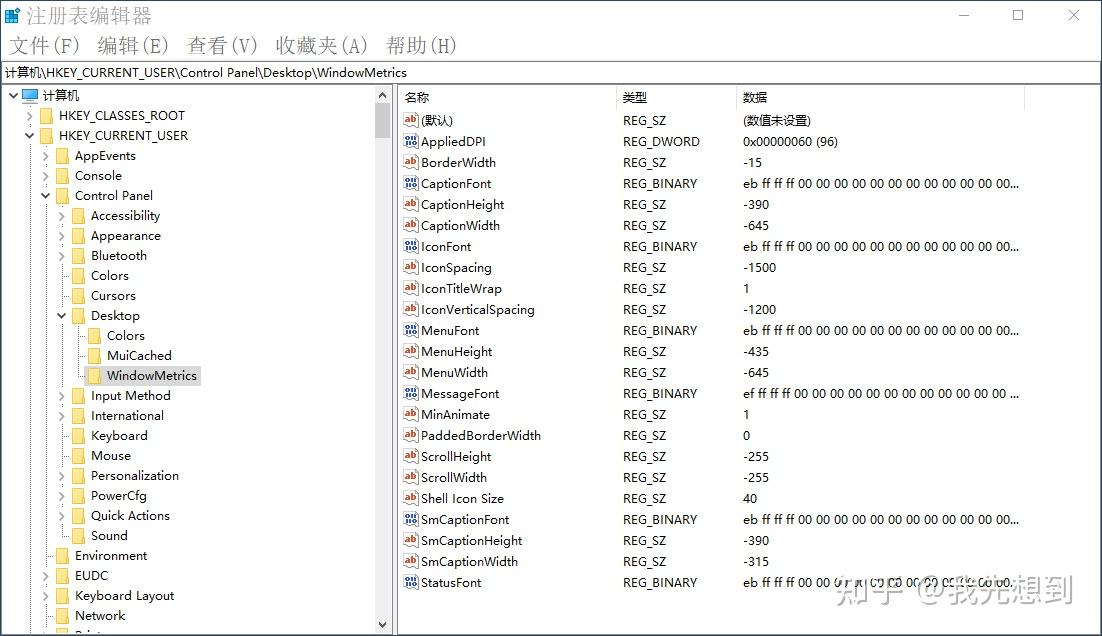Select the Network key

pyautogui.click(x=101, y=616)
